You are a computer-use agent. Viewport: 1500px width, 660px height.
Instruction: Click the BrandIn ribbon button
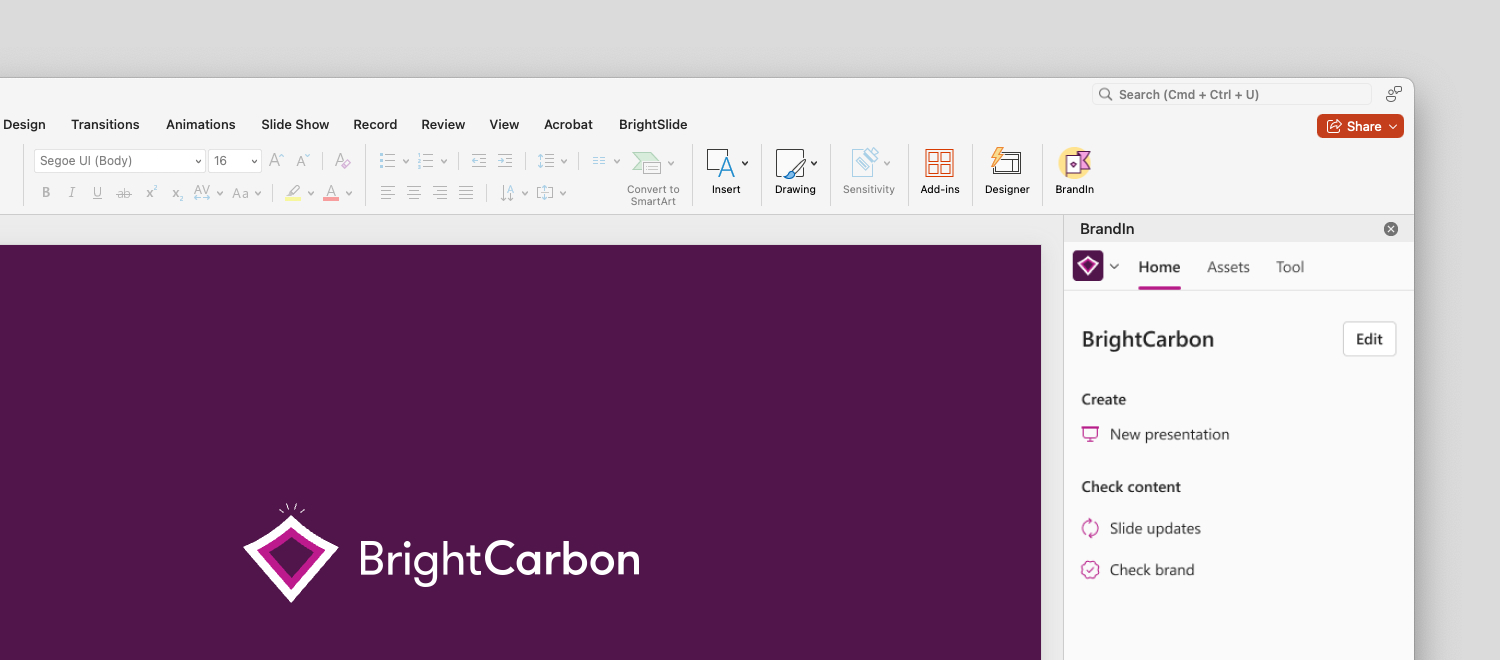pyautogui.click(x=1075, y=171)
